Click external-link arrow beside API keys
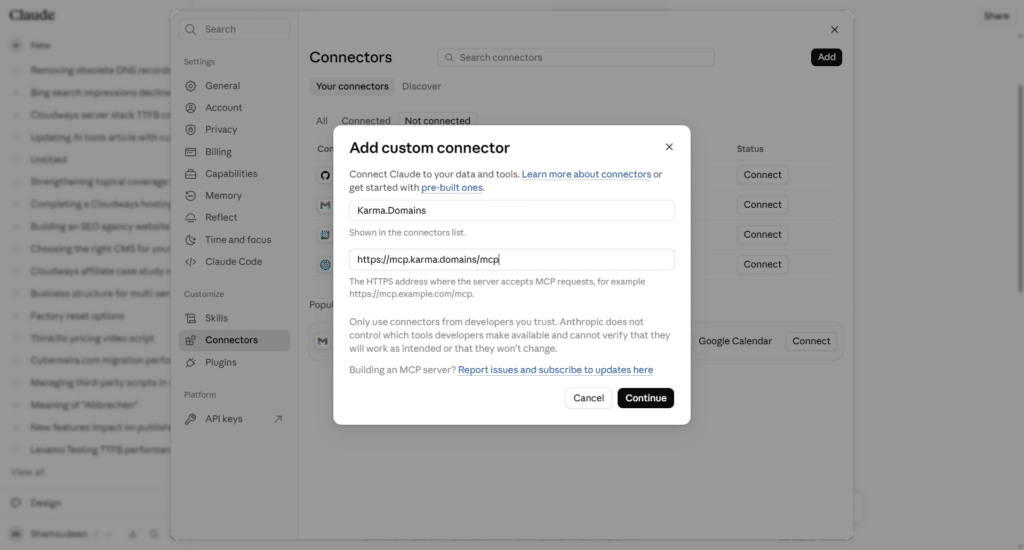The width and height of the screenshot is (1024, 550). pos(278,419)
